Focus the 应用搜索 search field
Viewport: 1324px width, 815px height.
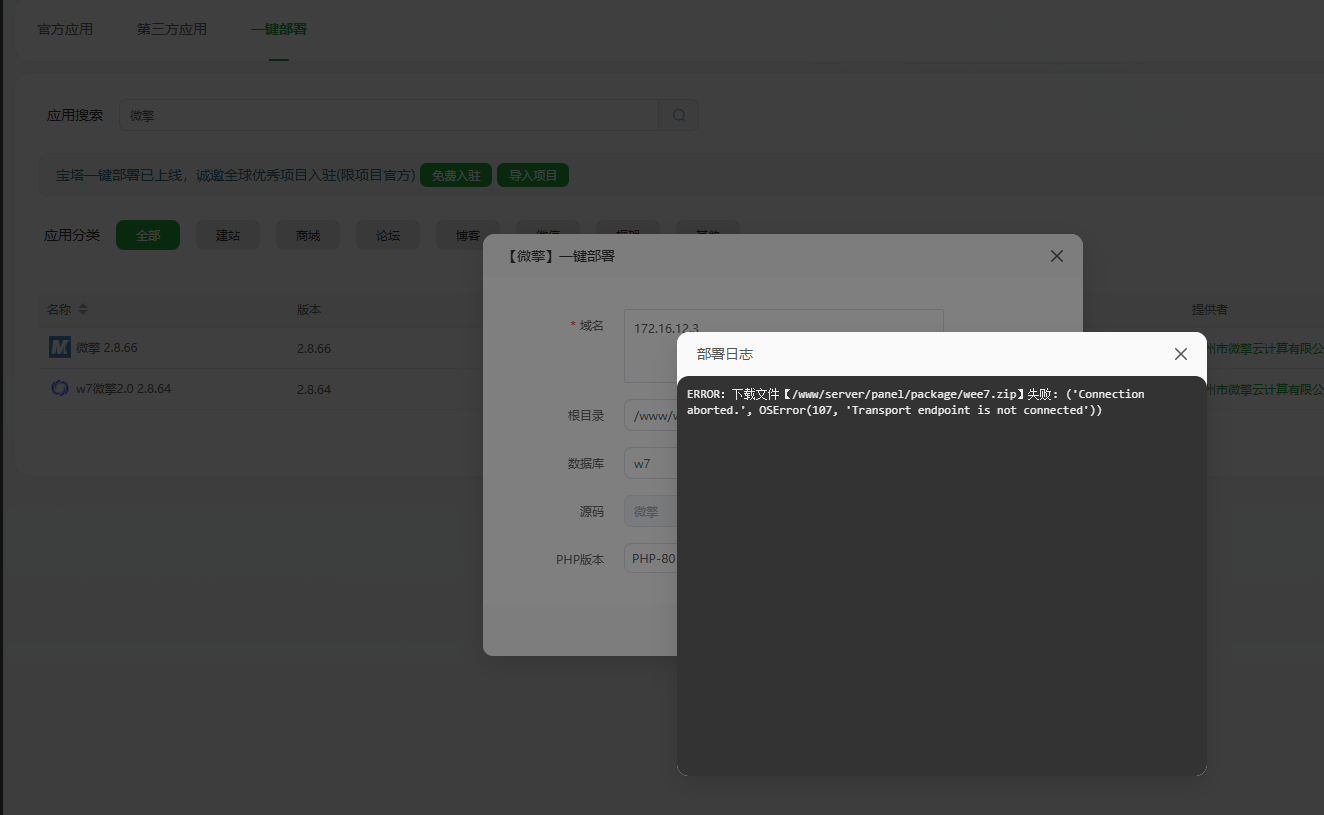click(389, 115)
